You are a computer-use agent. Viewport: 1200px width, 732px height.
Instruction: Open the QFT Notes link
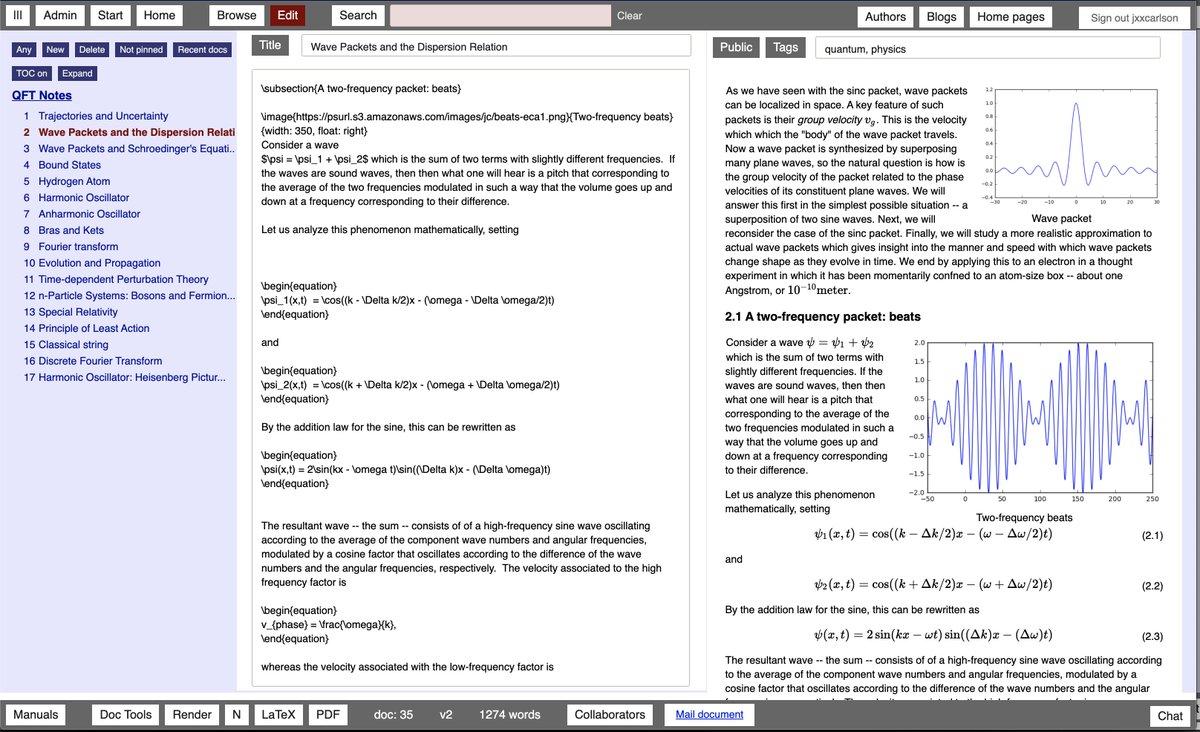point(42,96)
